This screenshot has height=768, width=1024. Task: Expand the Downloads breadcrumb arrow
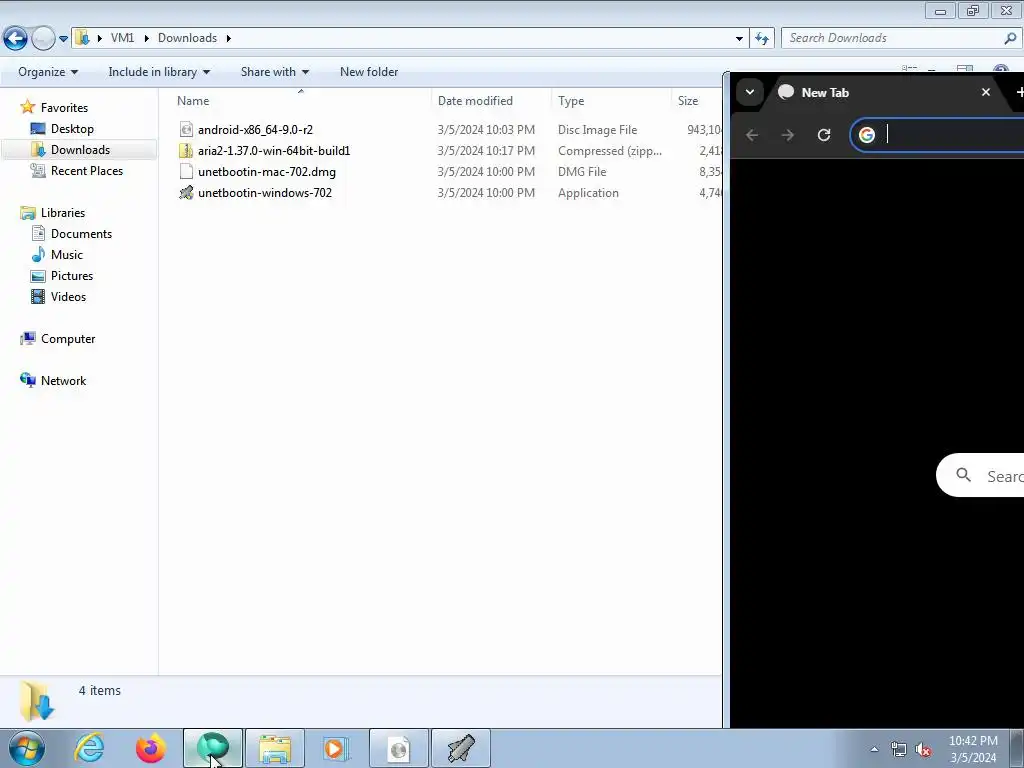[229, 39]
